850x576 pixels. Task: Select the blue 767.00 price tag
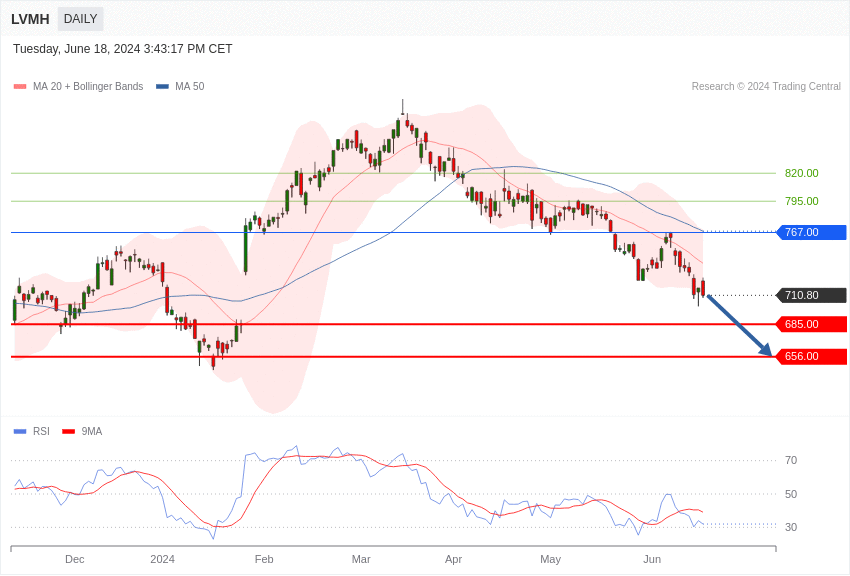811,232
